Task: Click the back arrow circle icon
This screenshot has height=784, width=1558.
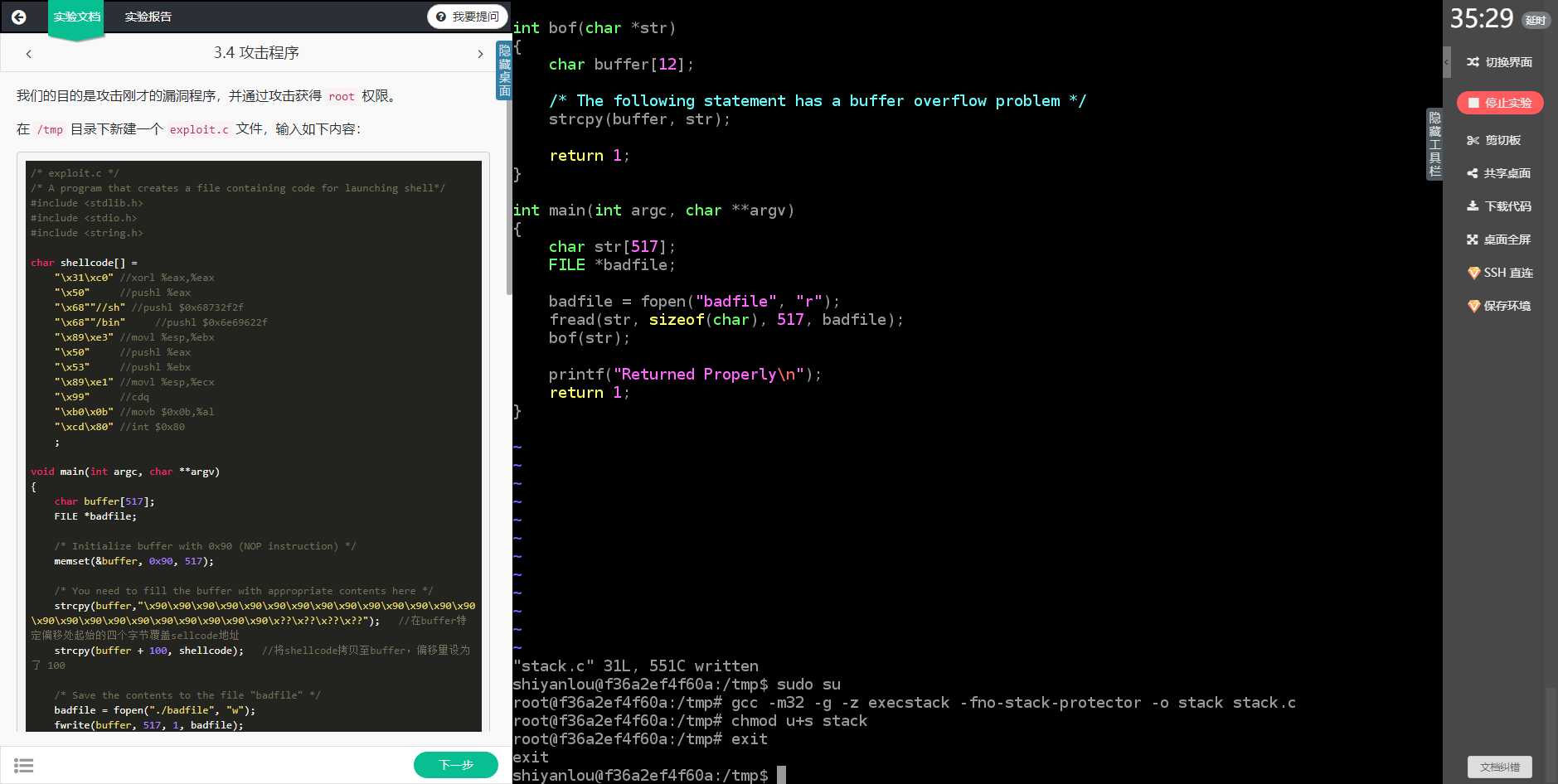Action: point(18,17)
